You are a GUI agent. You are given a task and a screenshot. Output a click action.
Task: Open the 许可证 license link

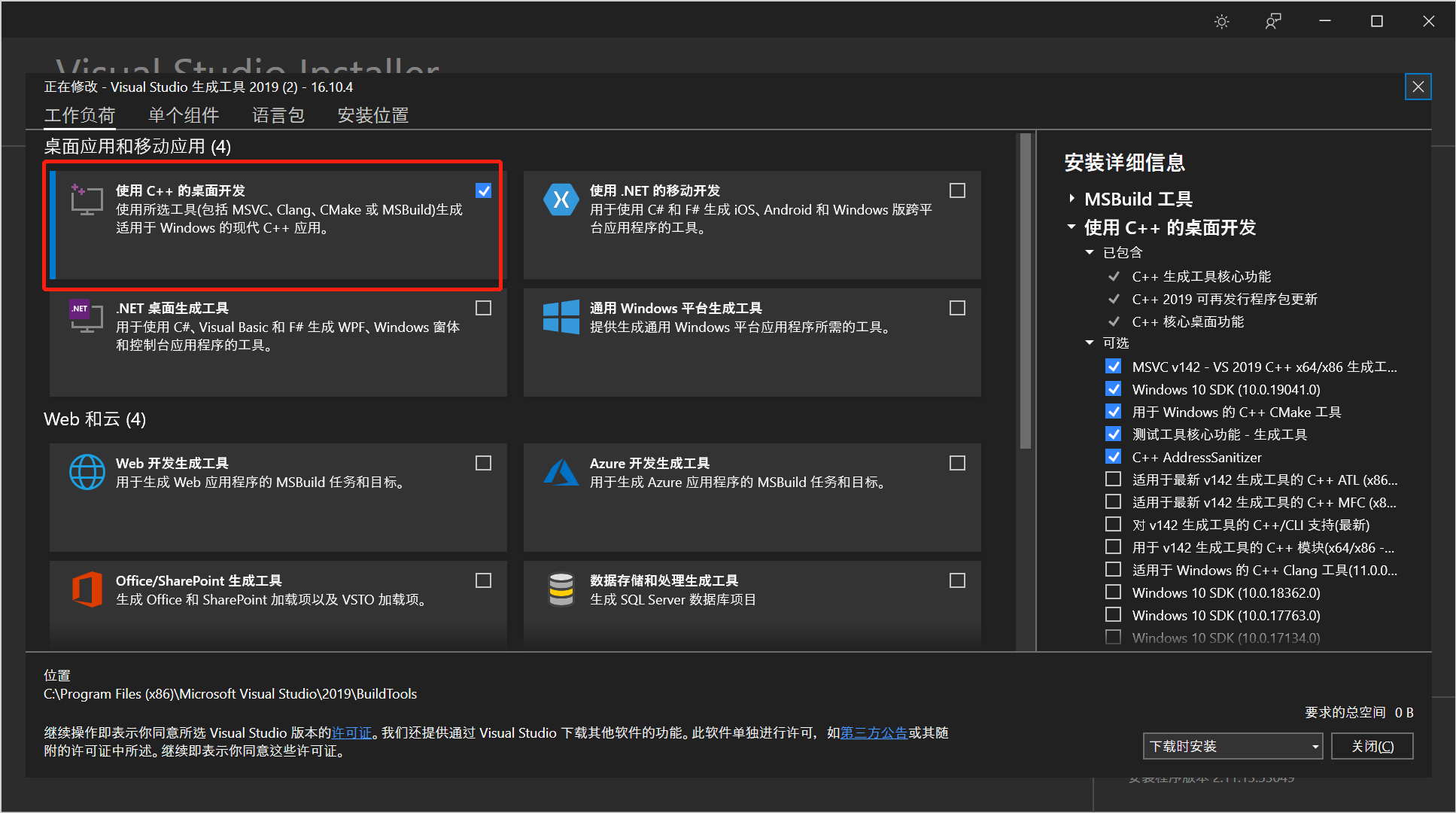(351, 732)
